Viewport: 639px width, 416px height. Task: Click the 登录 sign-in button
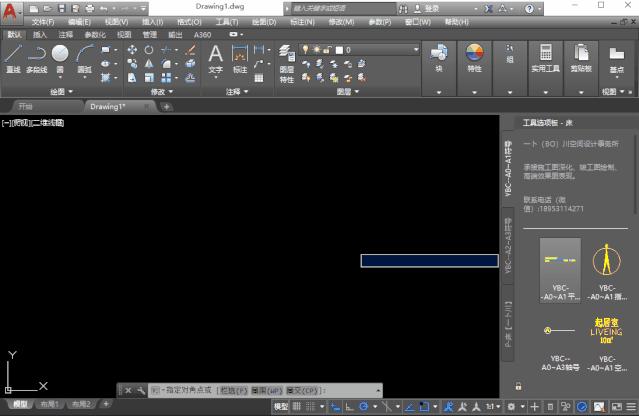pyautogui.click(x=432, y=8)
